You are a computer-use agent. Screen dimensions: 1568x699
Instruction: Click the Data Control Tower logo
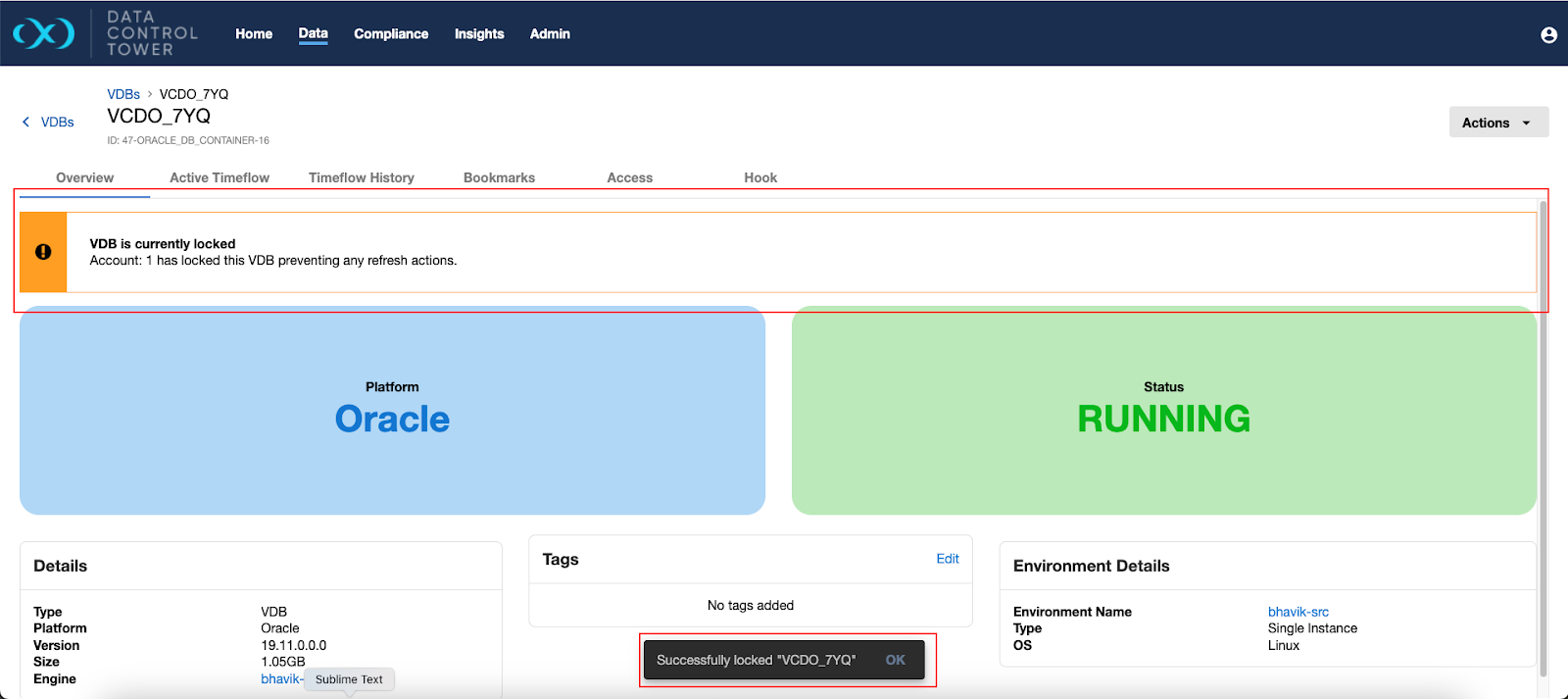pyautogui.click(x=44, y=33)
